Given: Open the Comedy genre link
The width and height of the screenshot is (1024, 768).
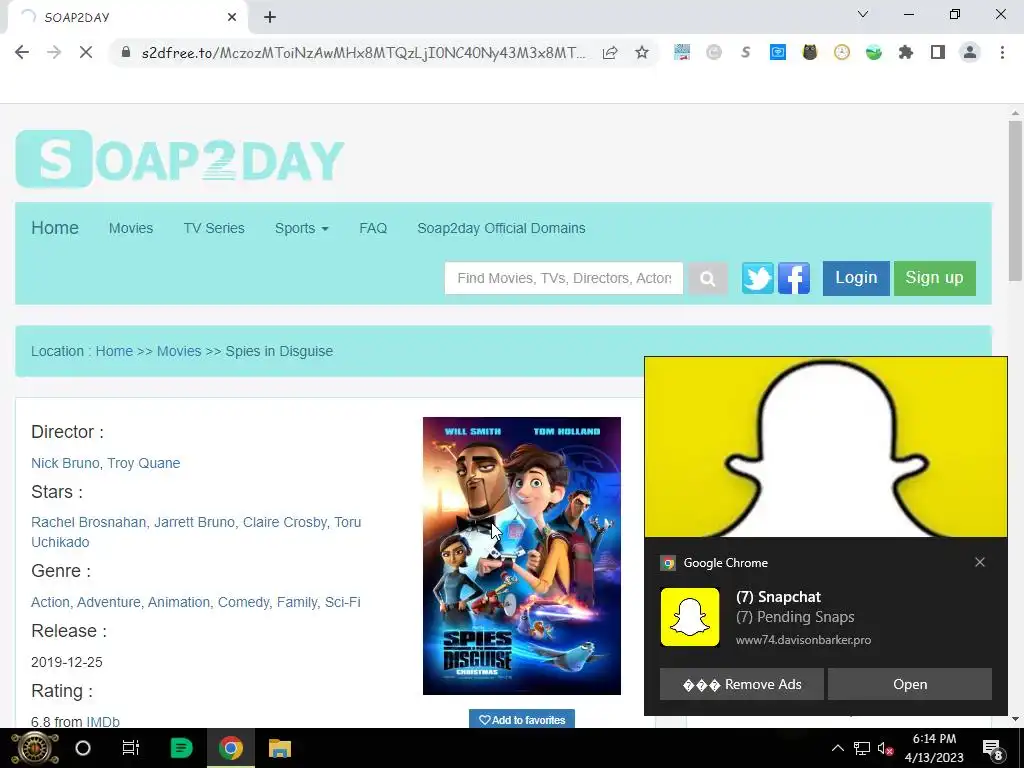Looking at the screenshot, I should point(243,602).
